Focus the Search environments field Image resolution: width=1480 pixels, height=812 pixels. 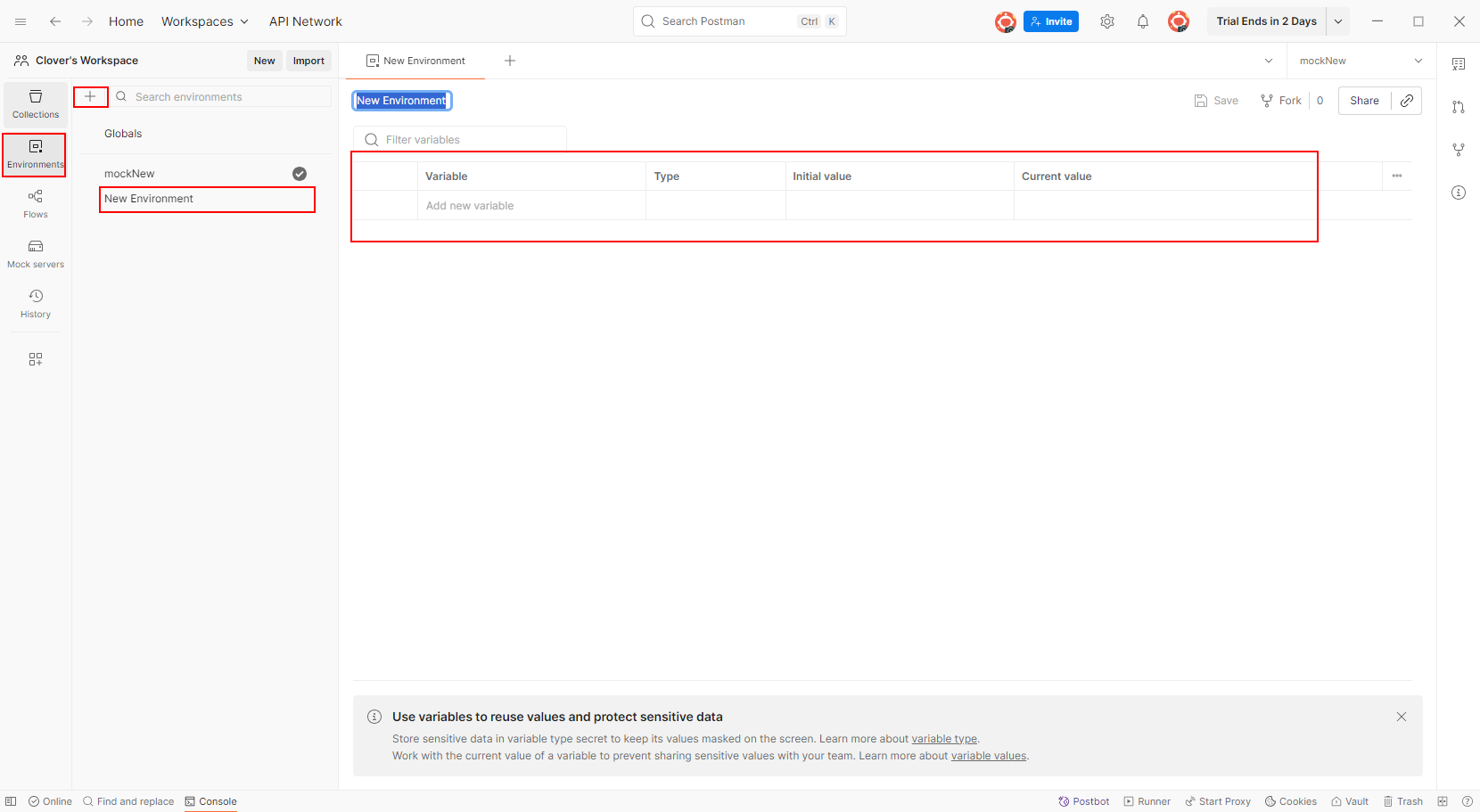(x=221, y=96)
